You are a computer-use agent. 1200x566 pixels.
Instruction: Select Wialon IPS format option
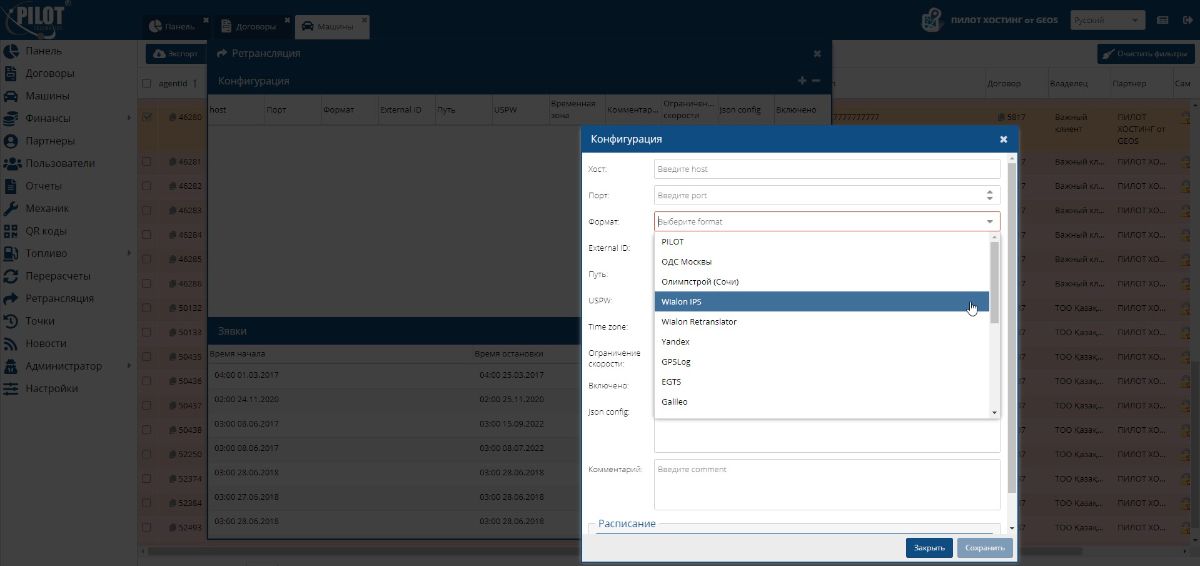click(821, 302)
